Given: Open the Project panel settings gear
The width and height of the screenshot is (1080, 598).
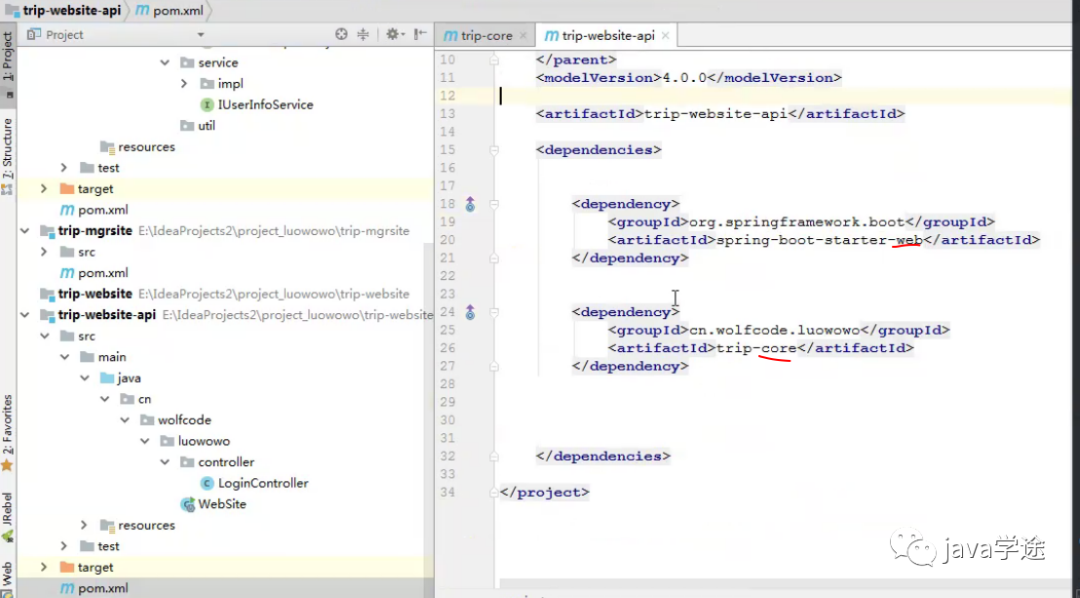Looking at the screenshot, I should pyautogui.click(x=393, y=34).
